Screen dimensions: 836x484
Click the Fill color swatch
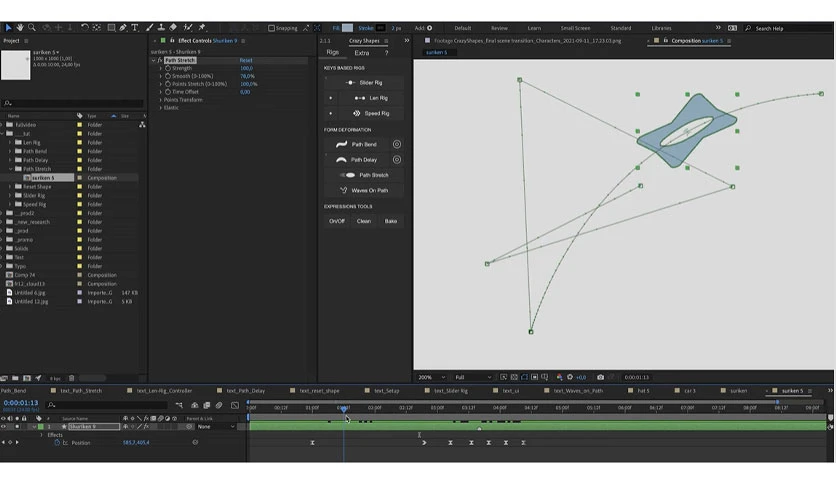[x=347, y=28]
